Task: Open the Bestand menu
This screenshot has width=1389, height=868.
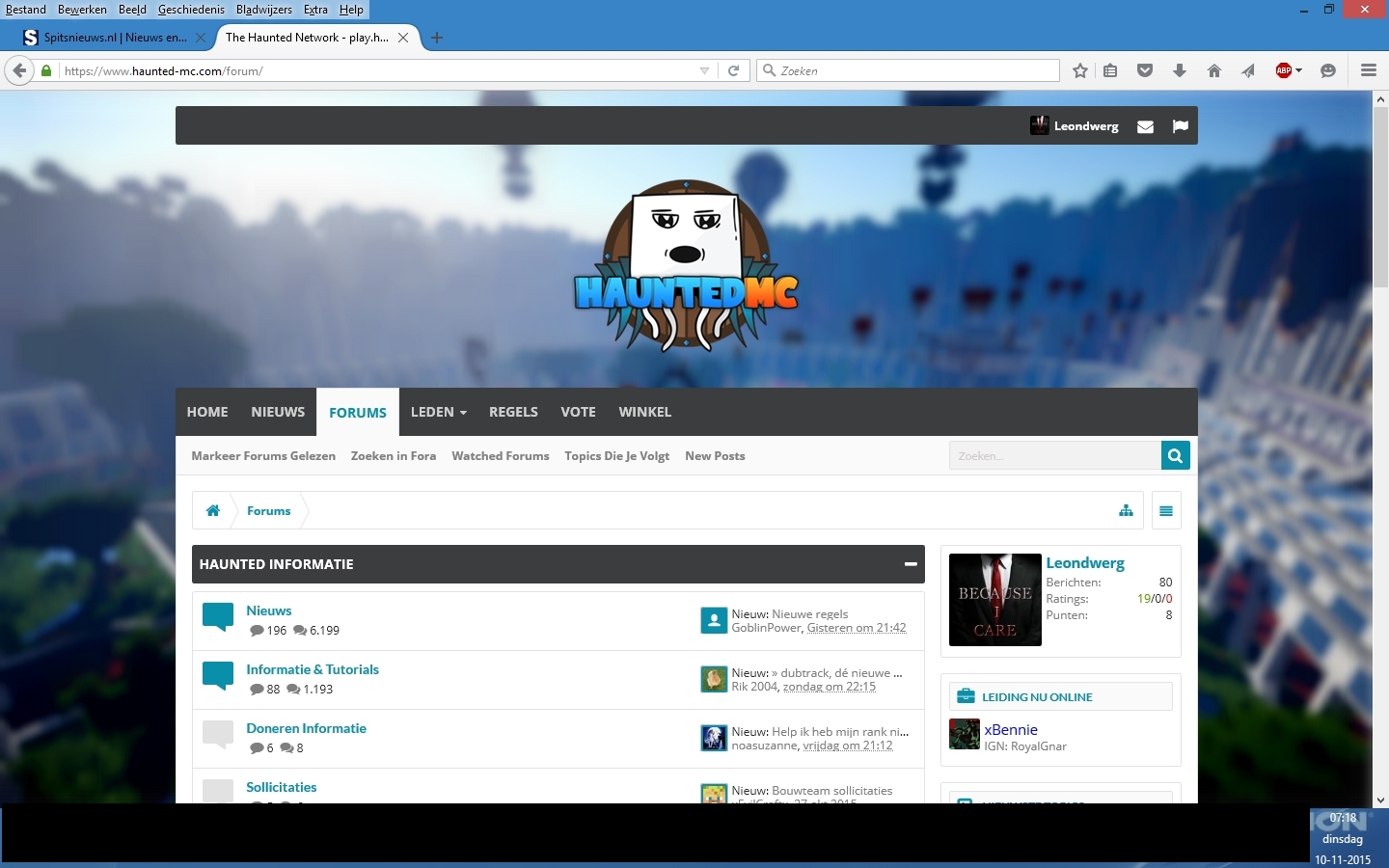Action: coord(26,10)
